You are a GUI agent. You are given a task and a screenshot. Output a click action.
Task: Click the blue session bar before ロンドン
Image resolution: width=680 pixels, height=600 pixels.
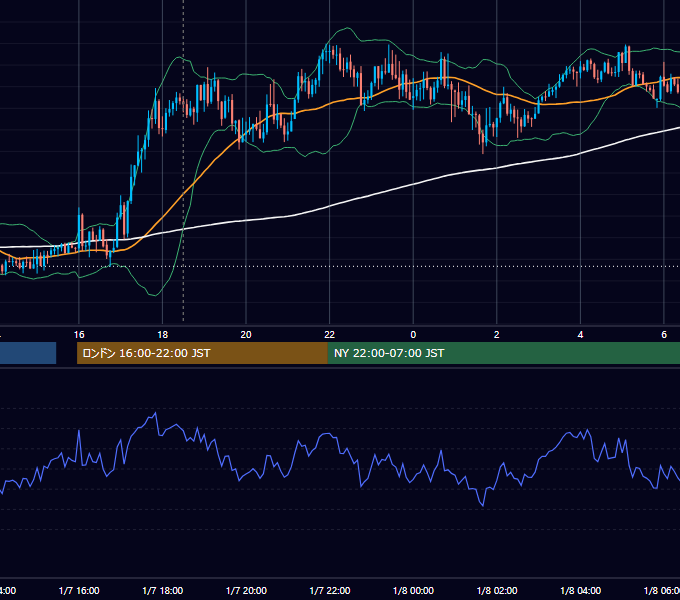point(28,353)
